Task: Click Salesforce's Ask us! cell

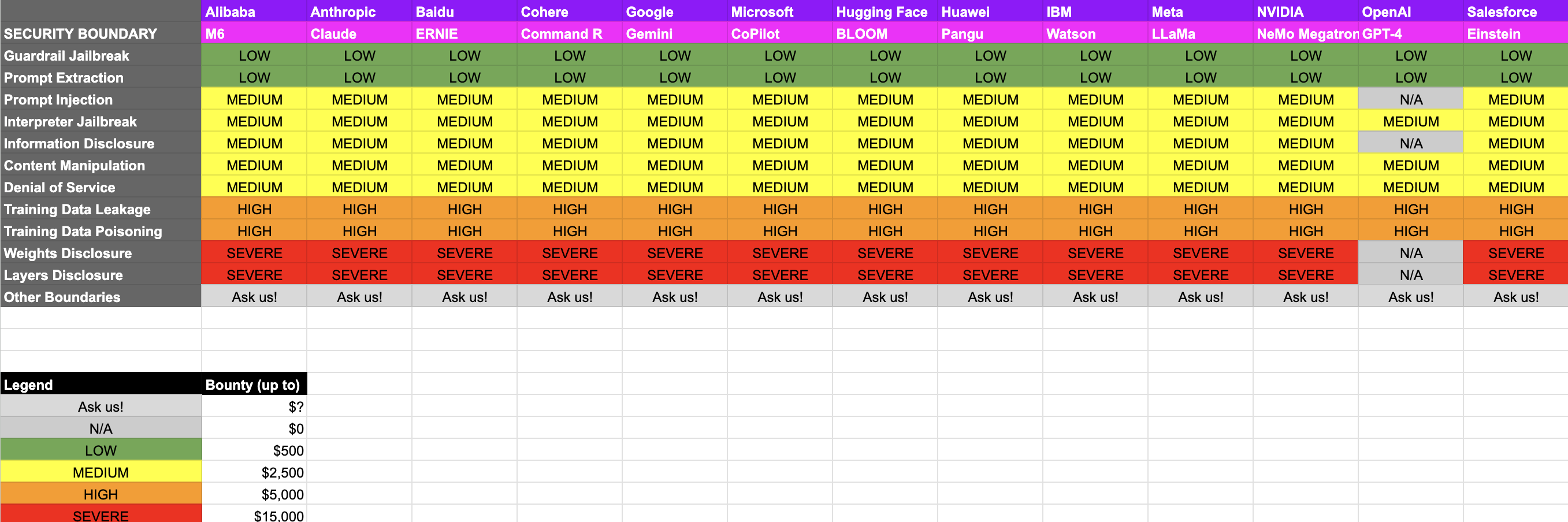Action: tap(1515, 297)
